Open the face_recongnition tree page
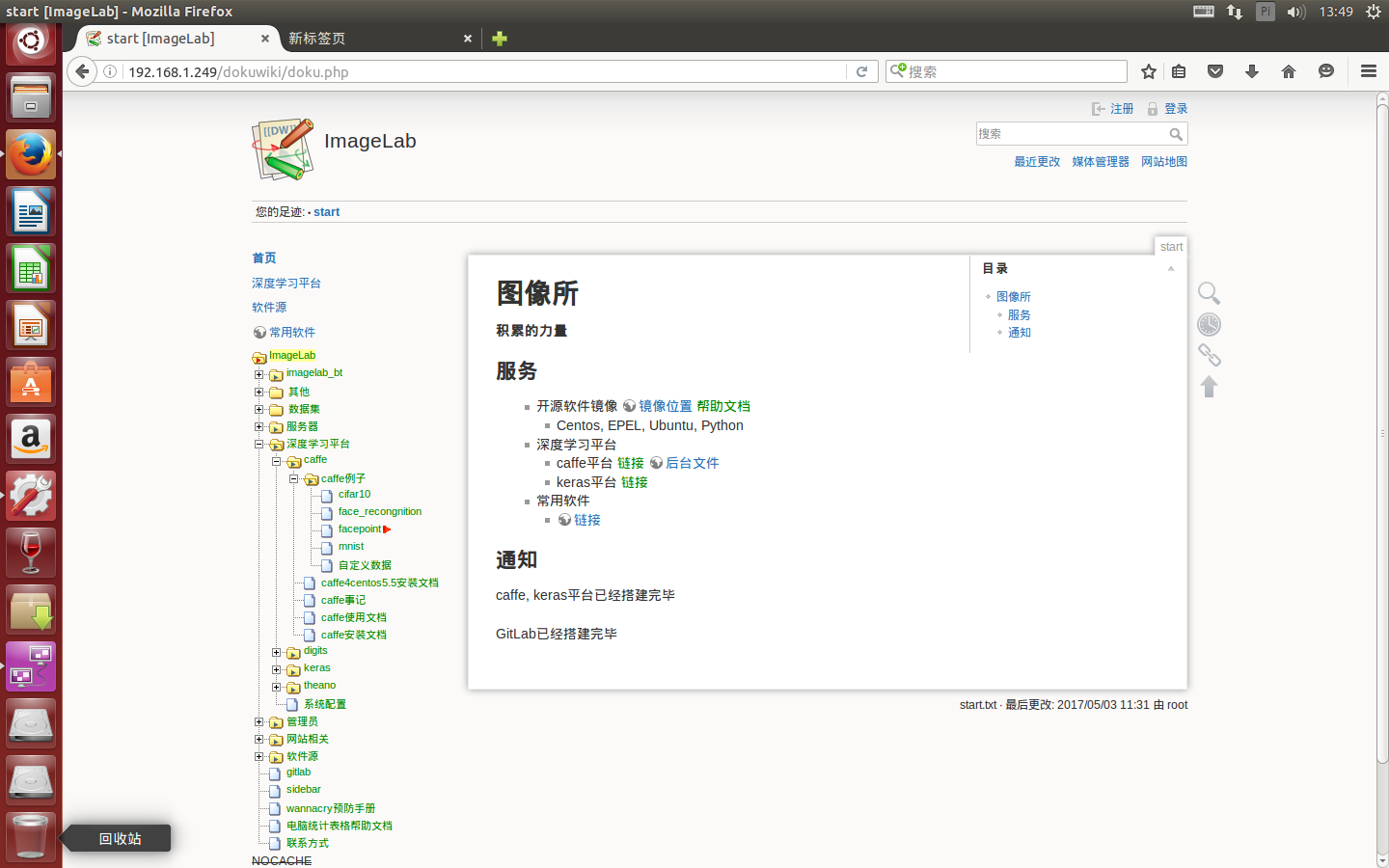This screenshot has height=868, width=1389. (380, 511)
